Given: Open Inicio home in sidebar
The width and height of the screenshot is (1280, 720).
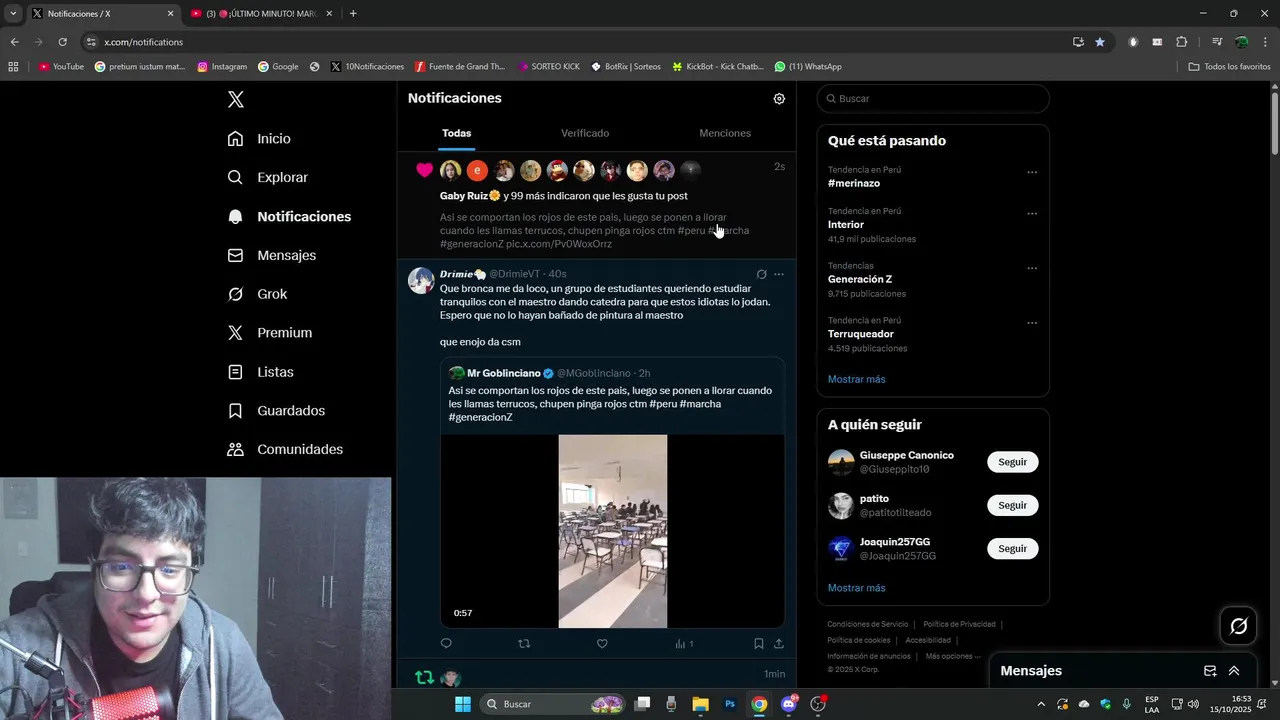Looking at the screenshot, I should (259, 139).
